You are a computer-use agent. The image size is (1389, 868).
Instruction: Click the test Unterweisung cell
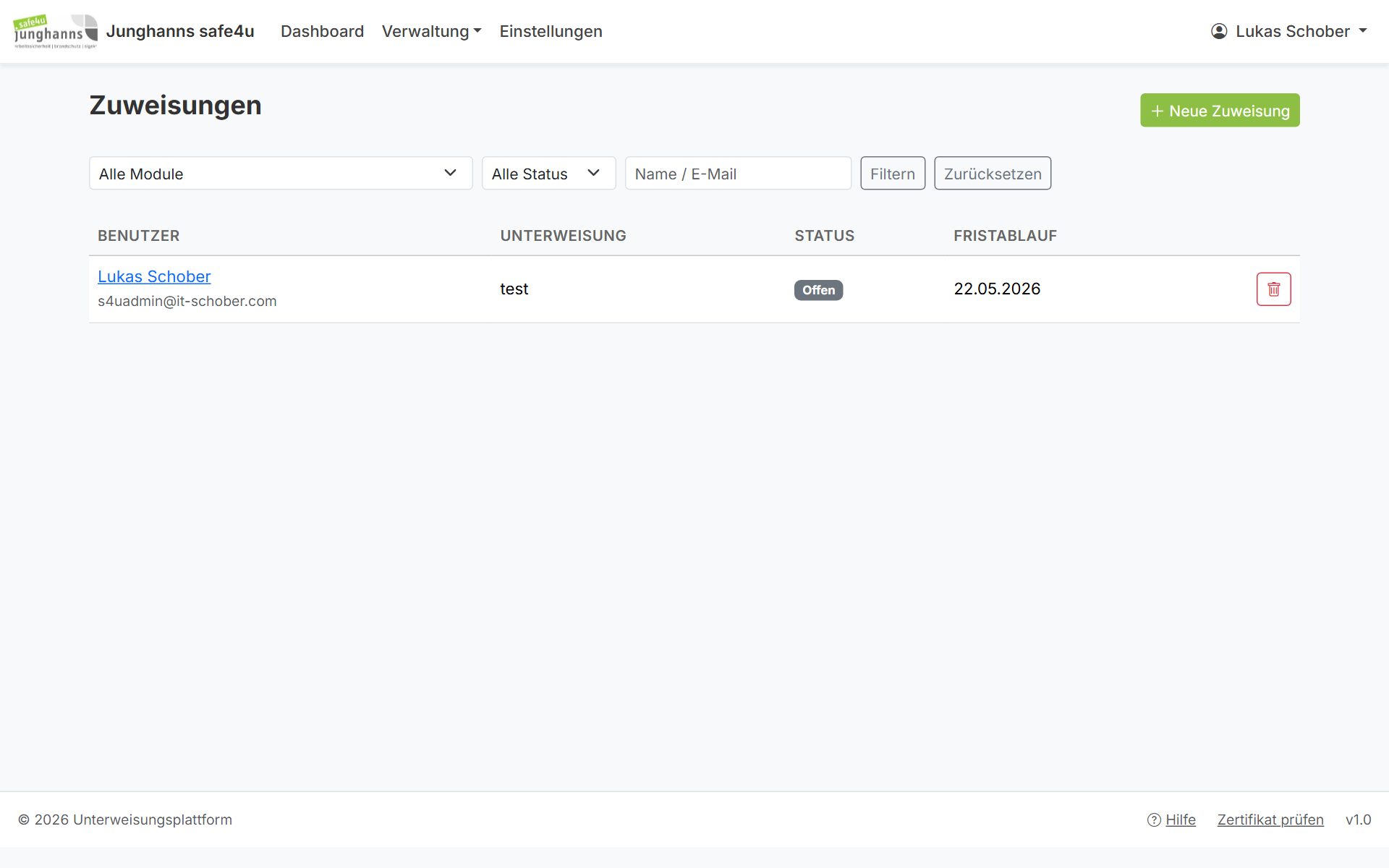[x=514, y=289]
